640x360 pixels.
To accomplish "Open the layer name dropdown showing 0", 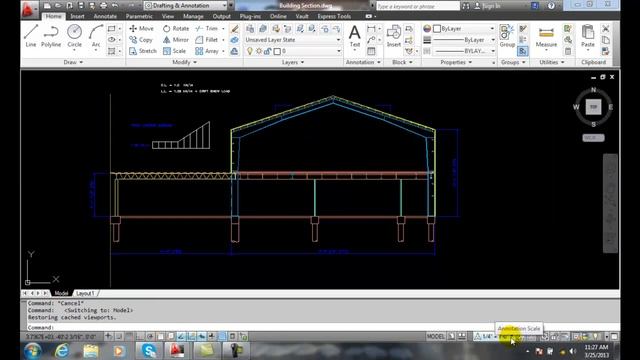I will [293, 51].
